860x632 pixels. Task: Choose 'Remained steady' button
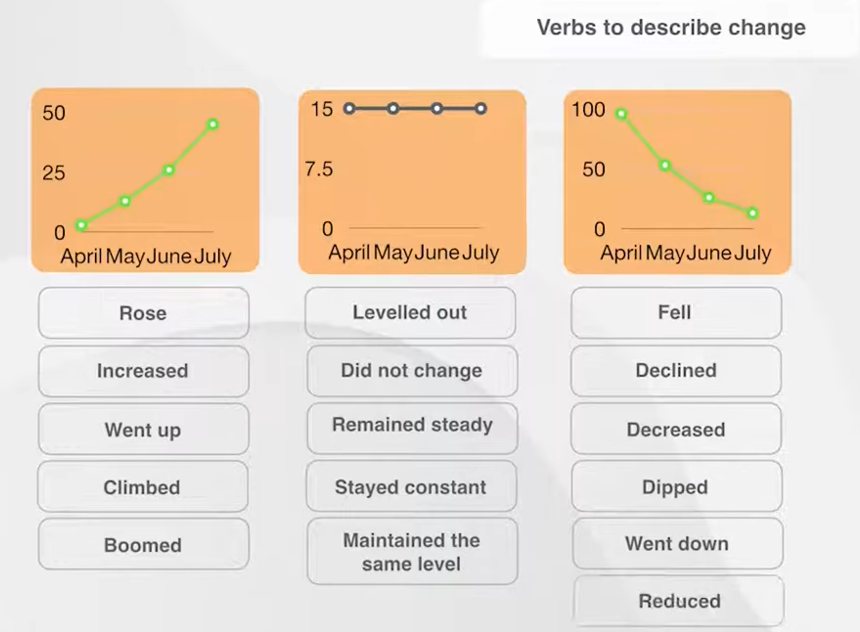click(x=412, y=426)
